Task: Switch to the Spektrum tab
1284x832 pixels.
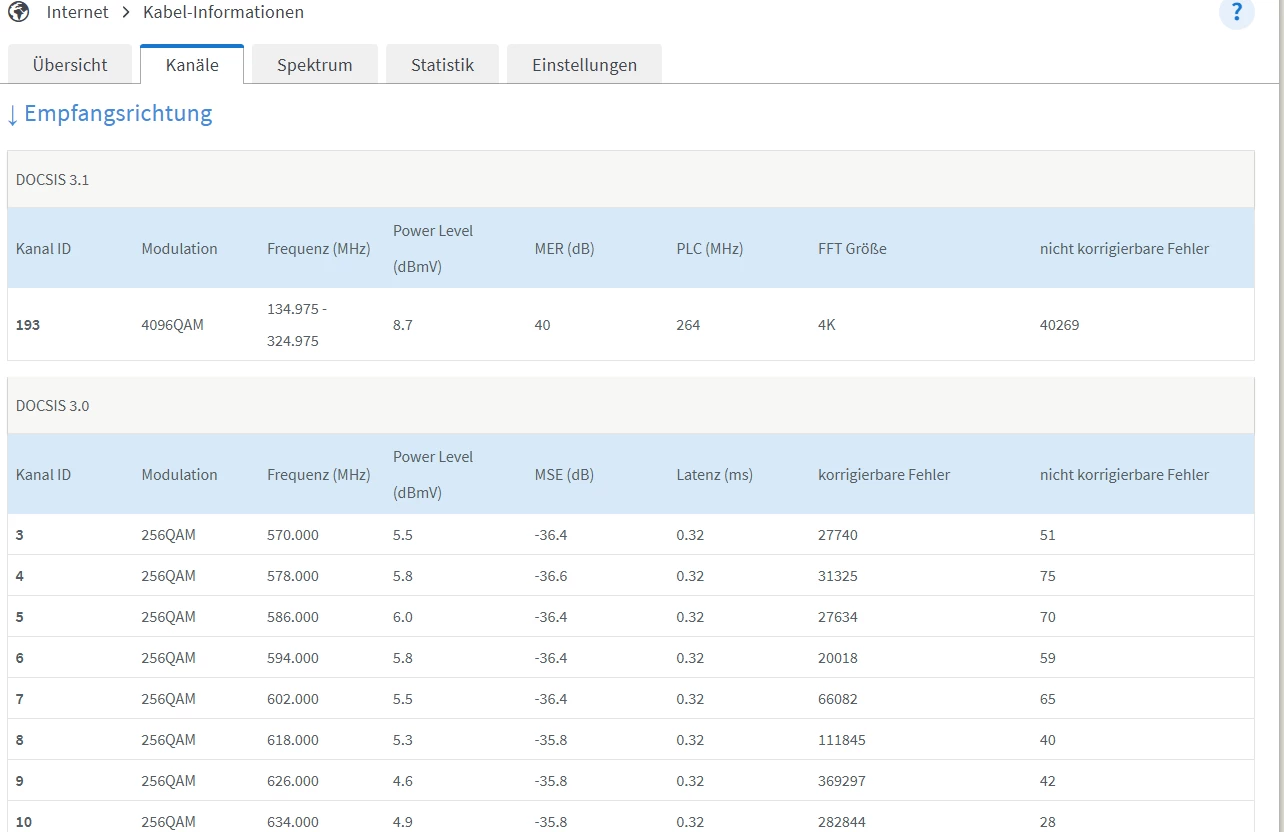Action: point(314,65)
